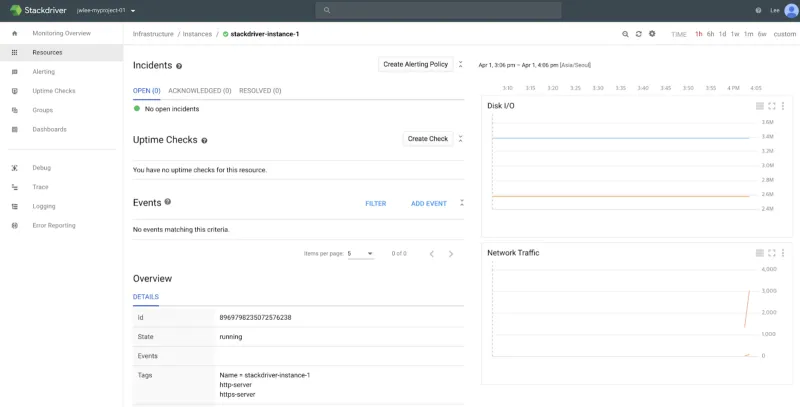
Task: Open Error Reporting in the sidebar
Action: tap(54, 225)
